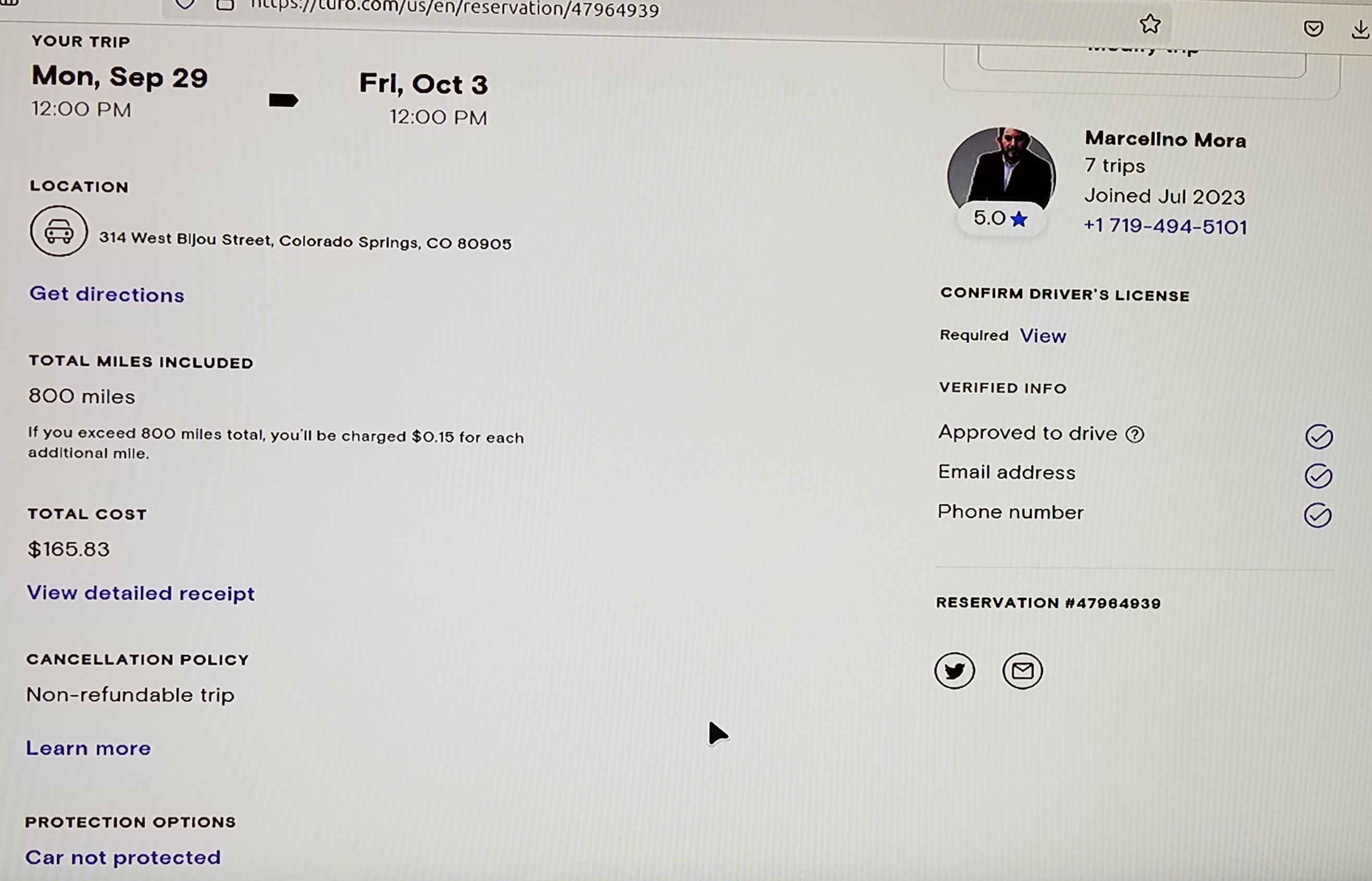The height and width of the screenshot is (881, 1372).
Task: Click the car location icon
Action: pyautogui.click(x=59, y=231)
